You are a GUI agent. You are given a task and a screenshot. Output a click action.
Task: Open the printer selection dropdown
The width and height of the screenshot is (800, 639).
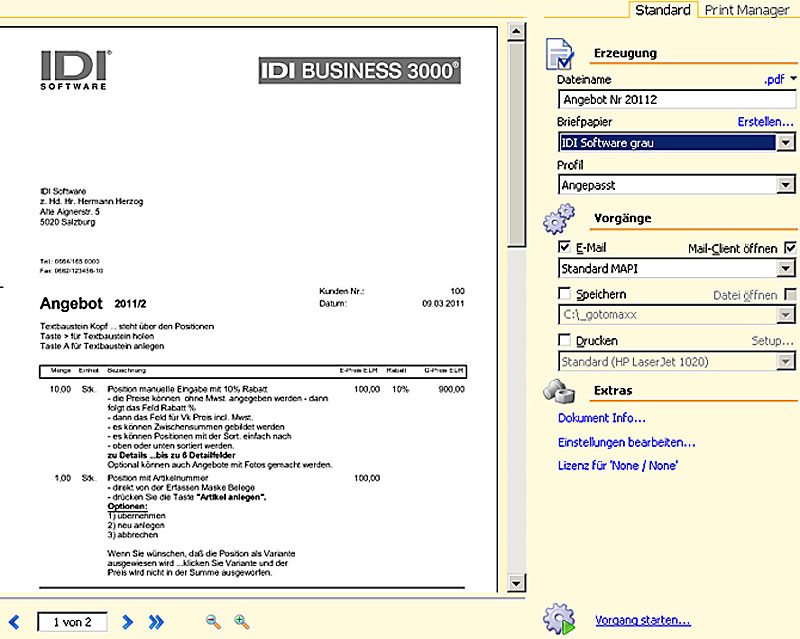click(x=786, y=361)
